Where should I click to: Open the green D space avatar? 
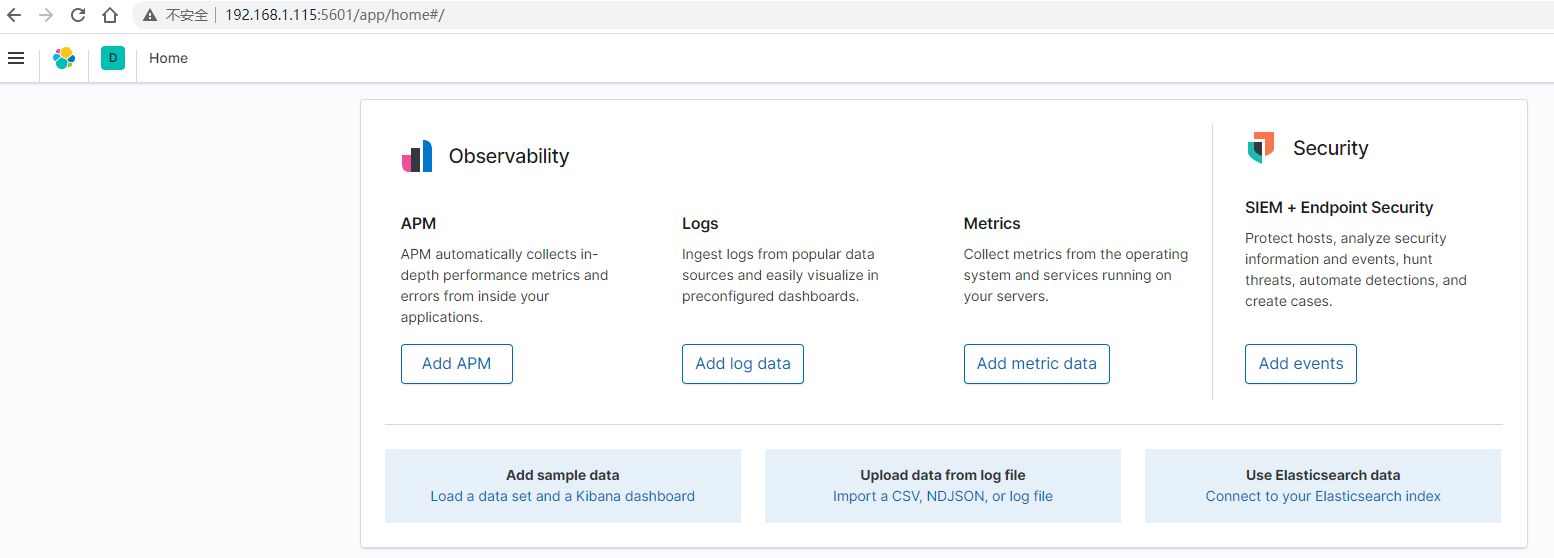113,58
